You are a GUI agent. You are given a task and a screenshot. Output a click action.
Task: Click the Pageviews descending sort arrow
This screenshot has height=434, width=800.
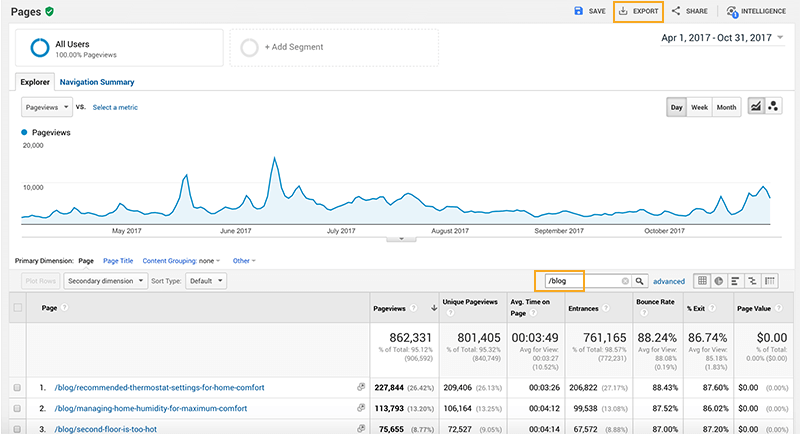tap(434, 308)
